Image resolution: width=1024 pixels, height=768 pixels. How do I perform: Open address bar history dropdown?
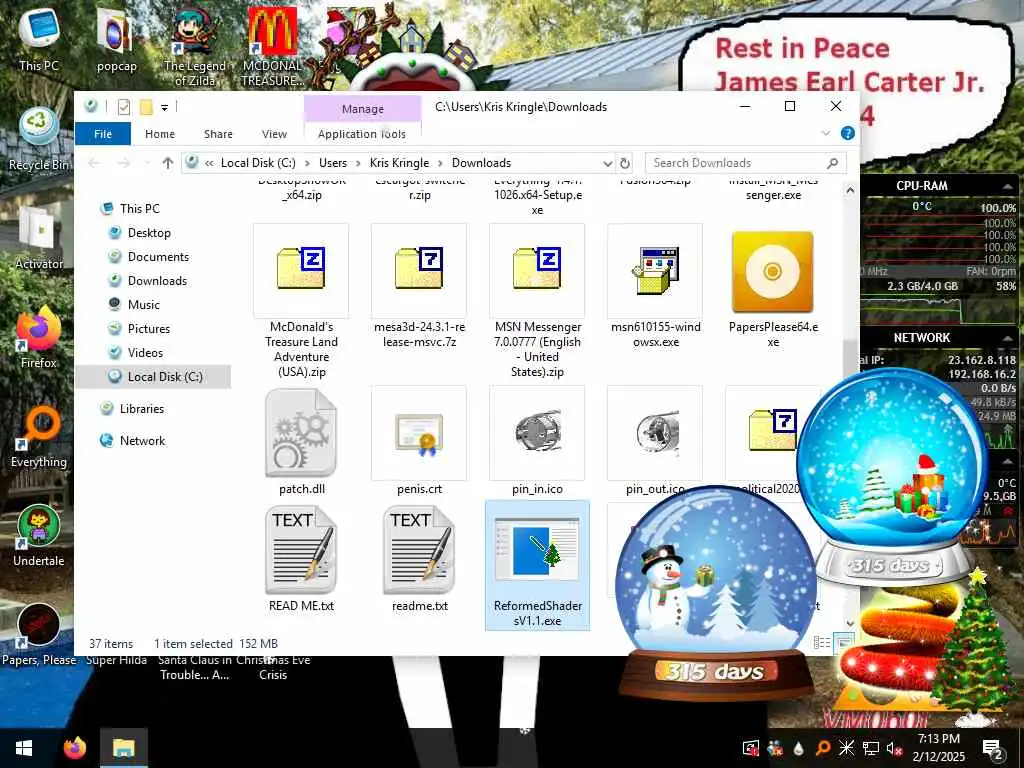(x=607, y=163)
